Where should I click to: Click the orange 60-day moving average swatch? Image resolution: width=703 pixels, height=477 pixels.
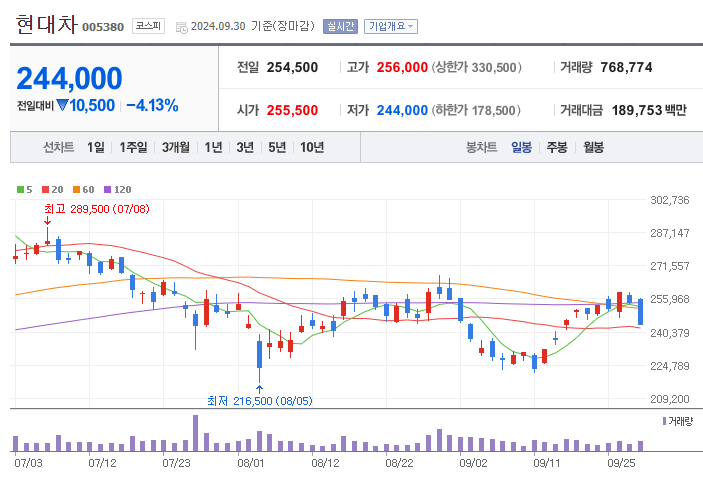76,190
